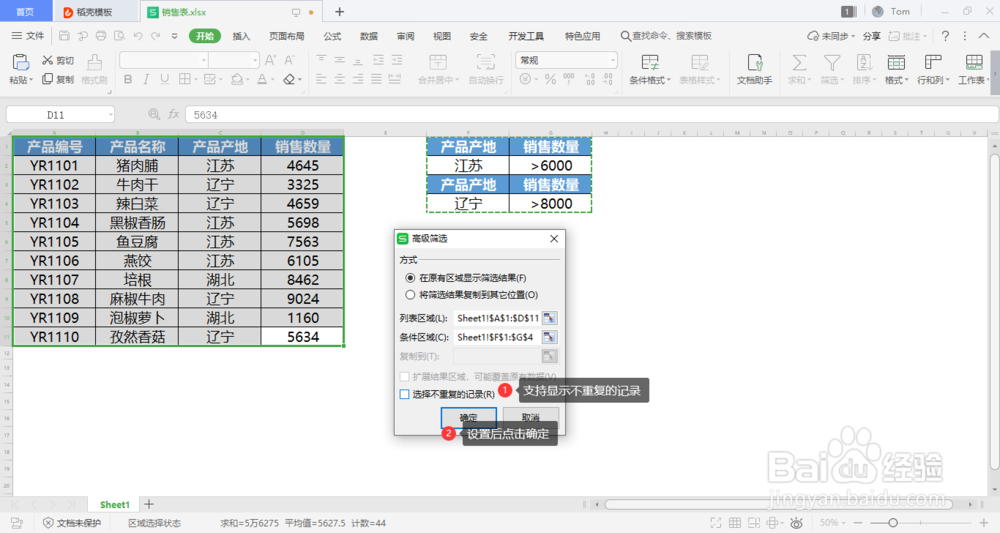Click the Merge and Center (合并居中) icon
The height and width of the screenshot is (533, 1000).
coord(438,62)
